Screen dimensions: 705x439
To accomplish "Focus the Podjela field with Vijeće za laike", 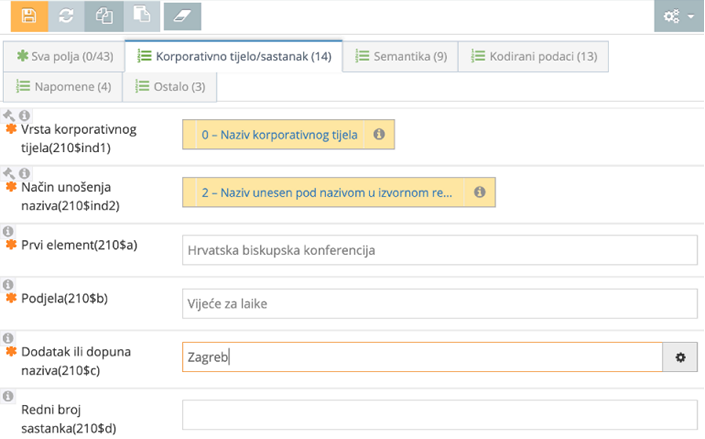I will pos(439,303).
